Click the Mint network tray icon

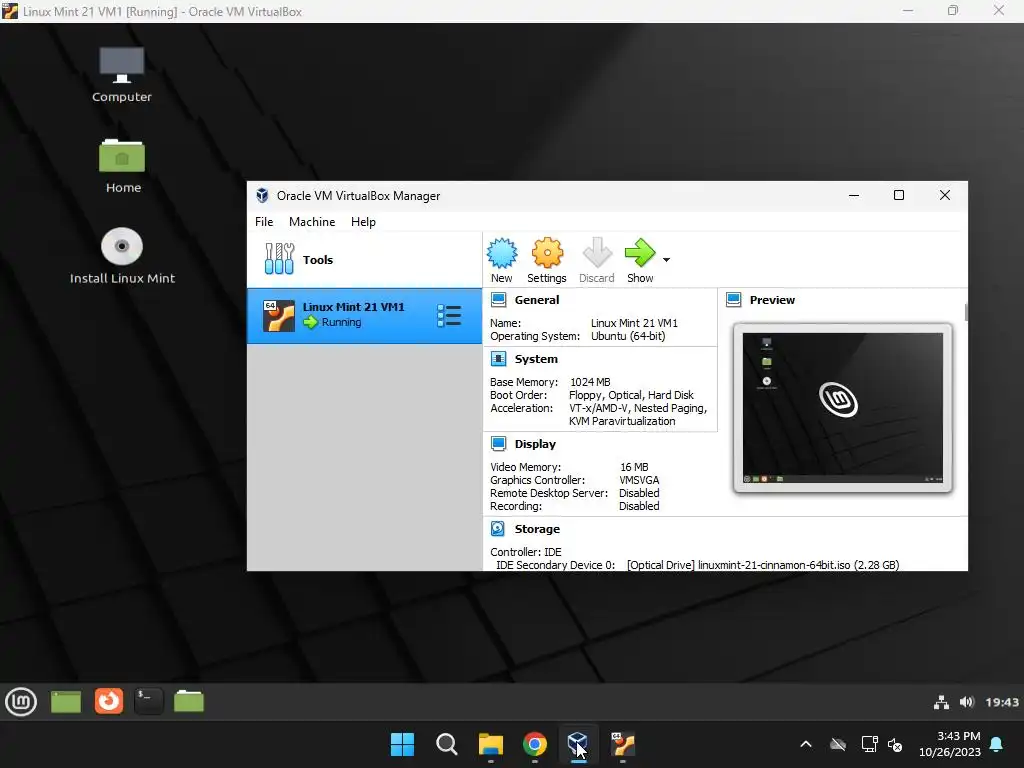pos(941,702)
